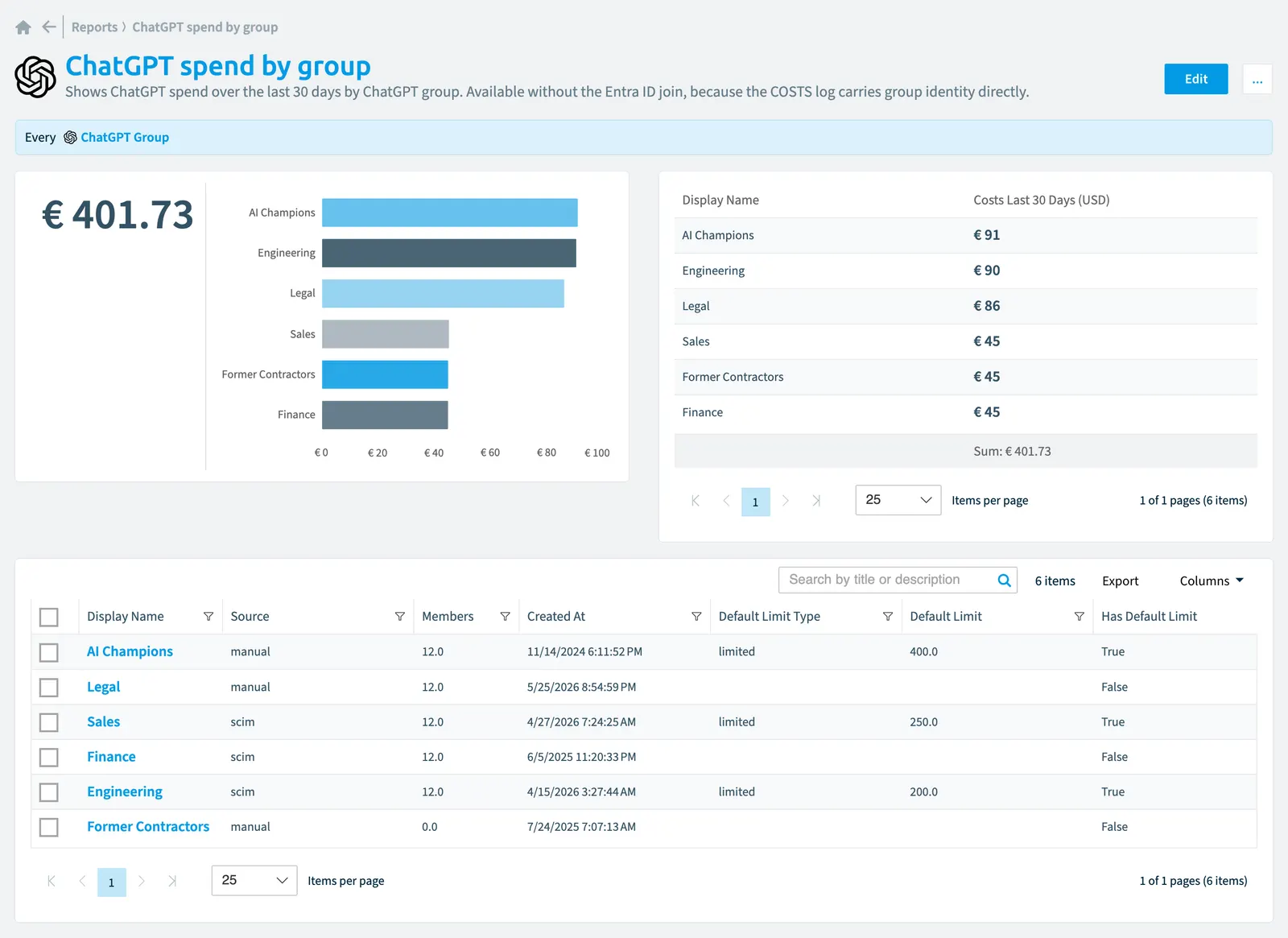Viewport: 1288px width, 938px height.
Task: Check the Engineering row checkbox
Action: tap(49, 792)
